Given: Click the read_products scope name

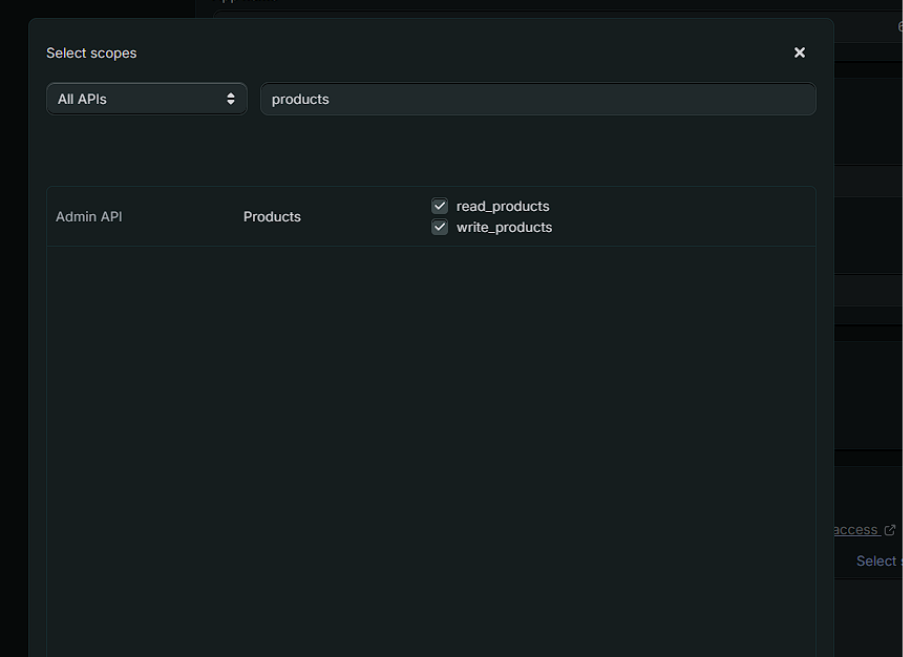Looking at the screenshot, I should click(x=501, y=205).
